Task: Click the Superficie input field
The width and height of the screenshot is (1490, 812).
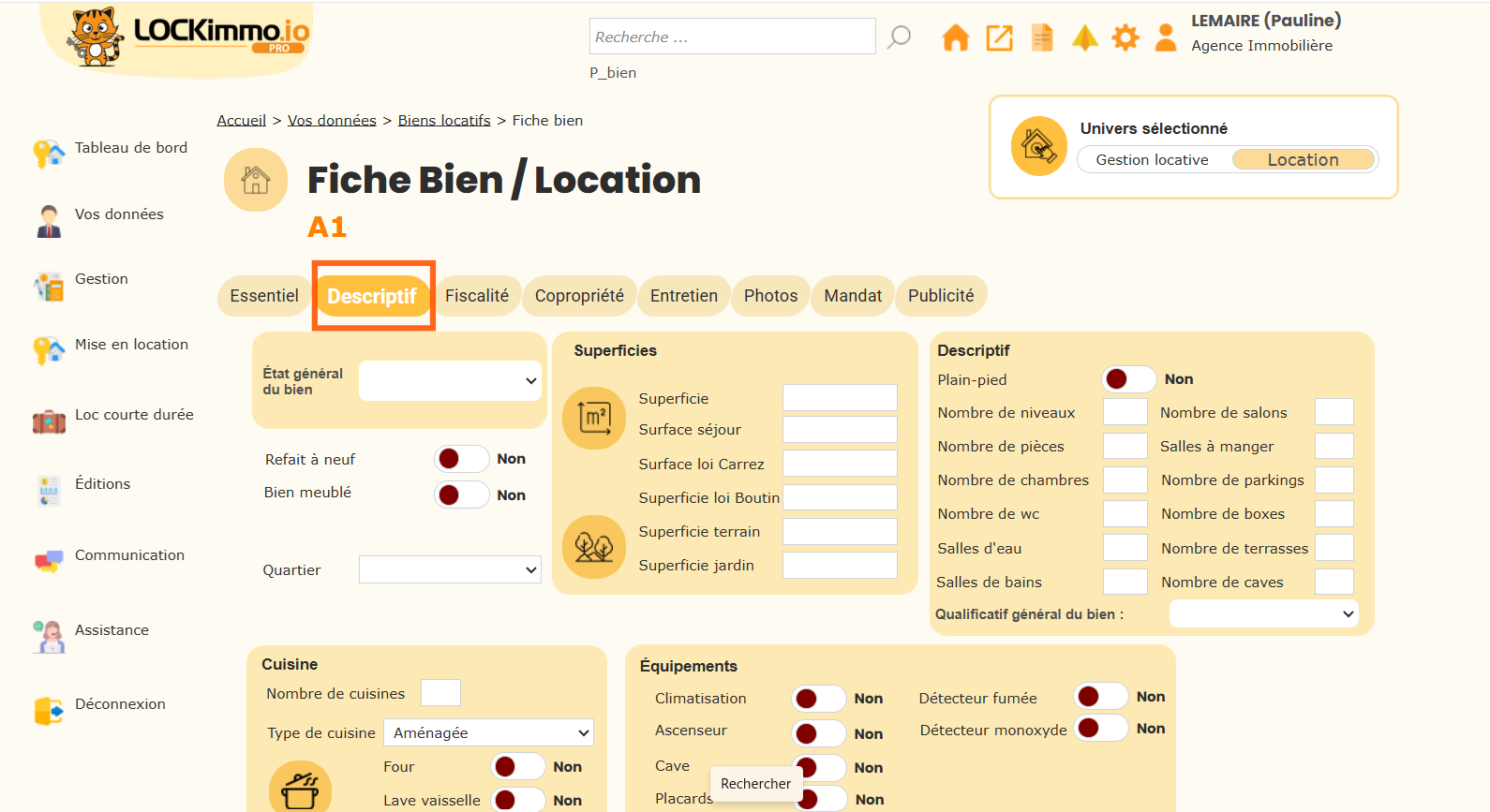Action: 840,398
